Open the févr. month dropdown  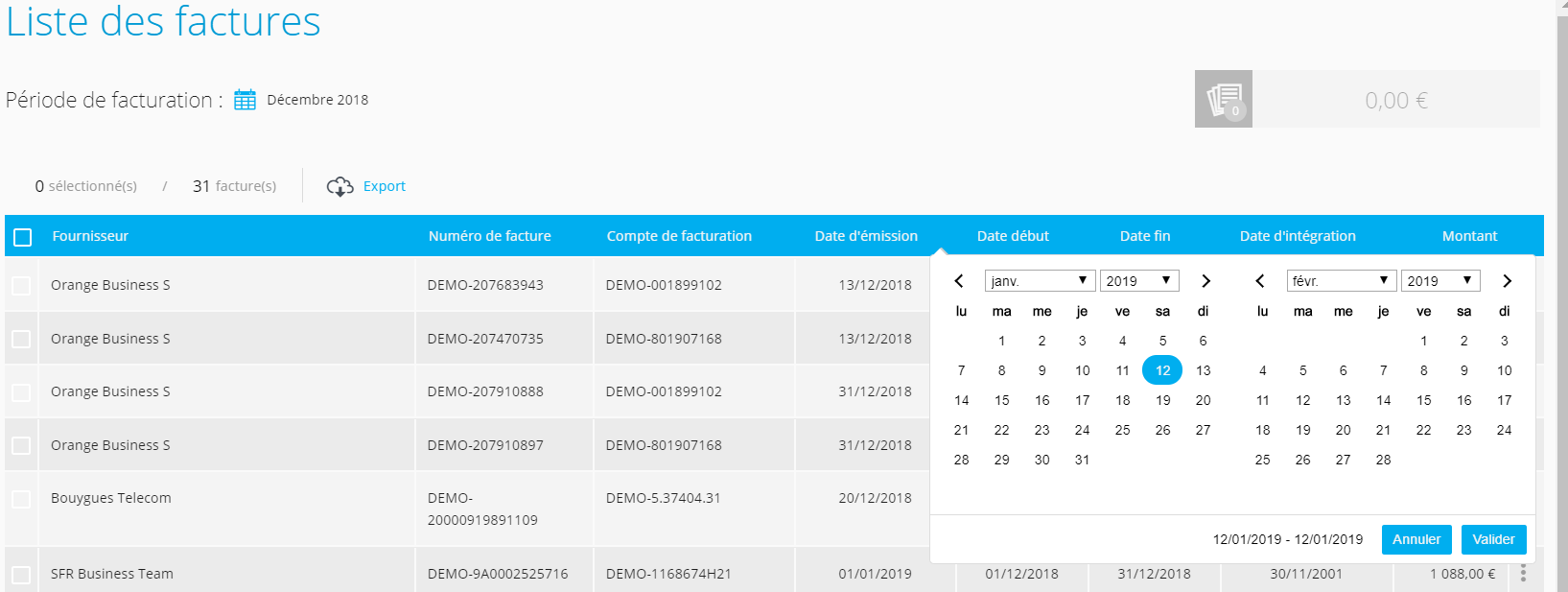click(1341, 281)
